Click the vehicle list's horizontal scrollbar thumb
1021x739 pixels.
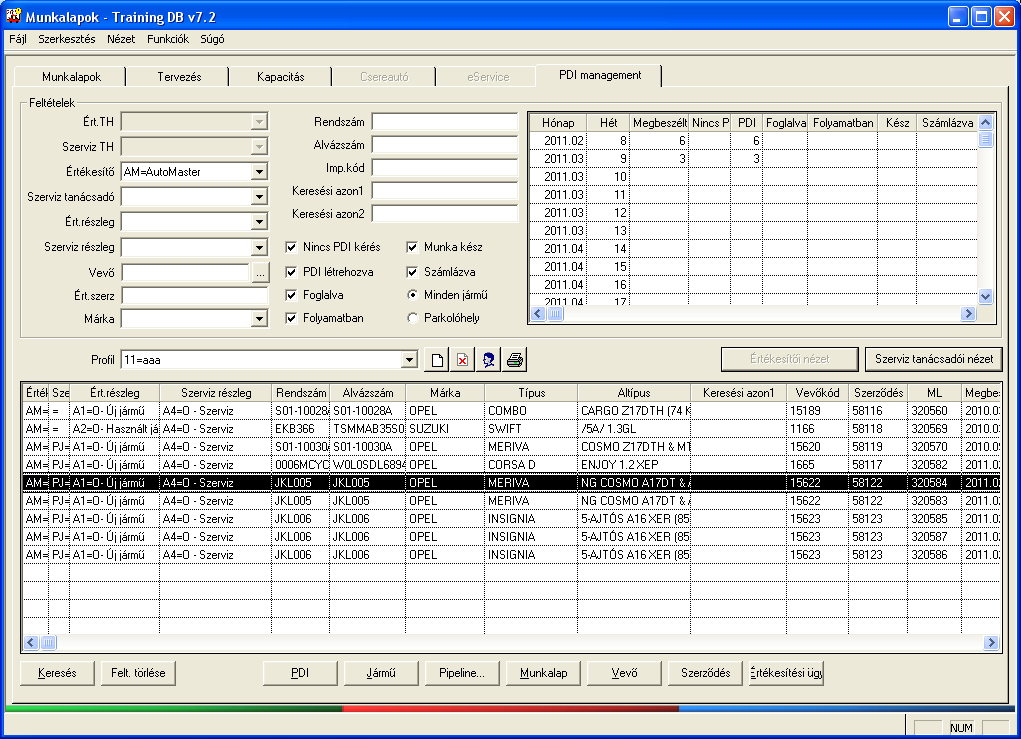pos(48,643)
